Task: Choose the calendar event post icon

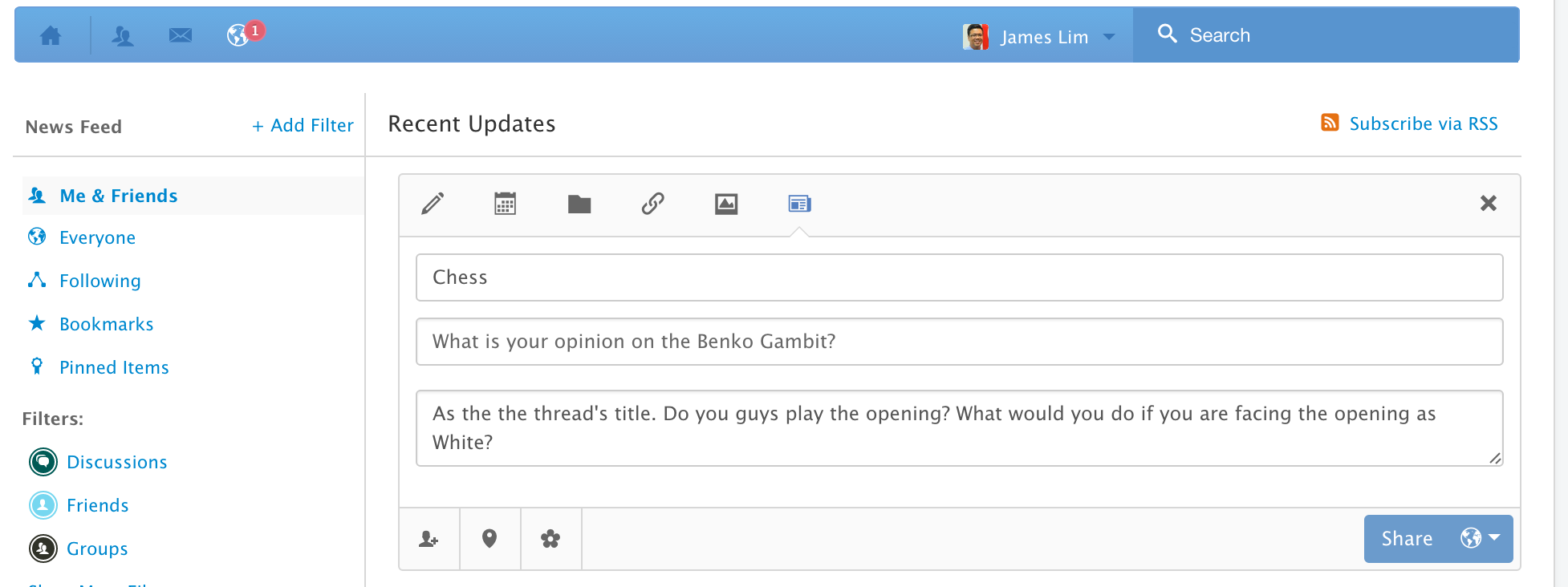Action: (505, 204)
